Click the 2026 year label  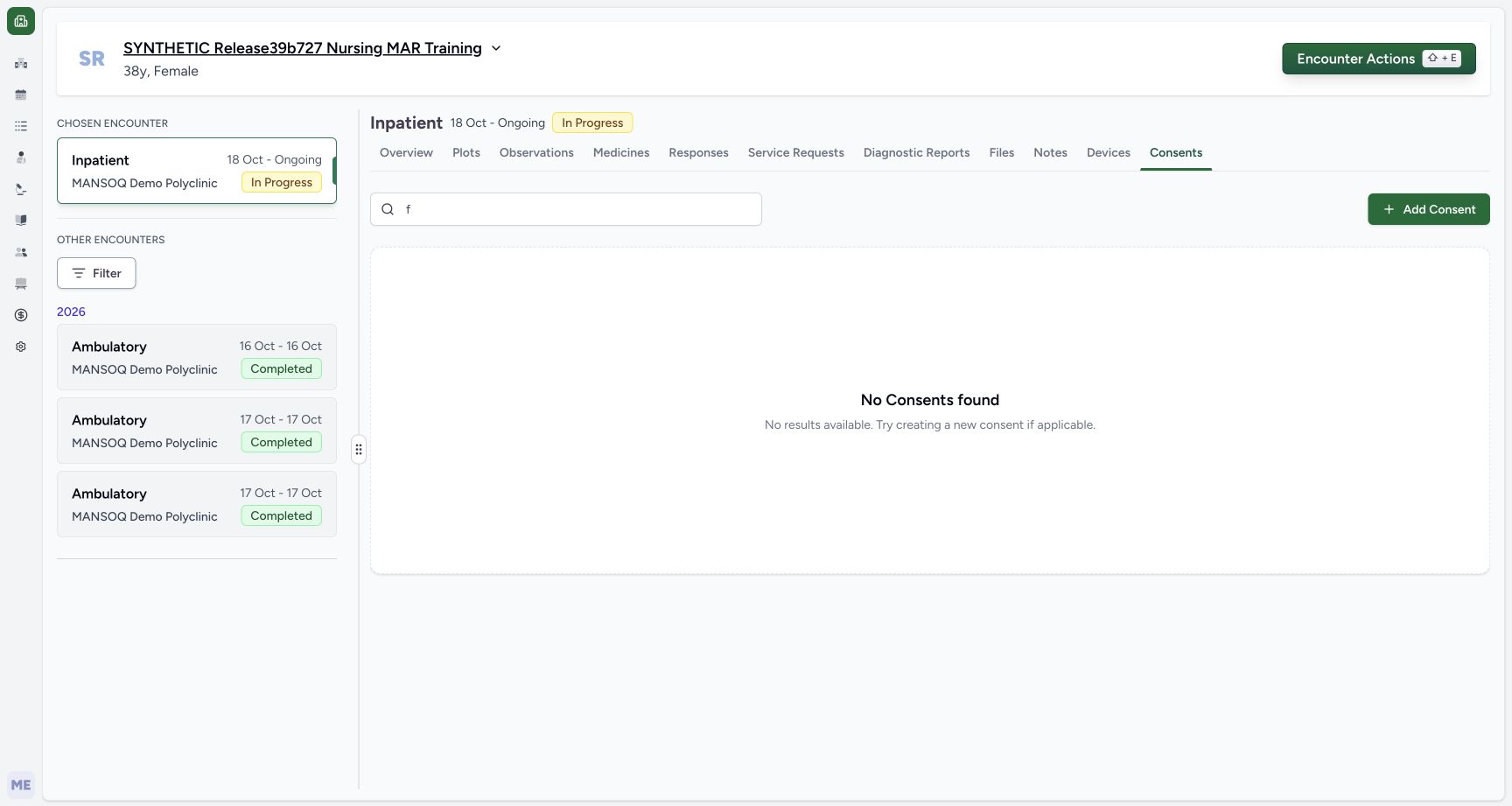71,312
